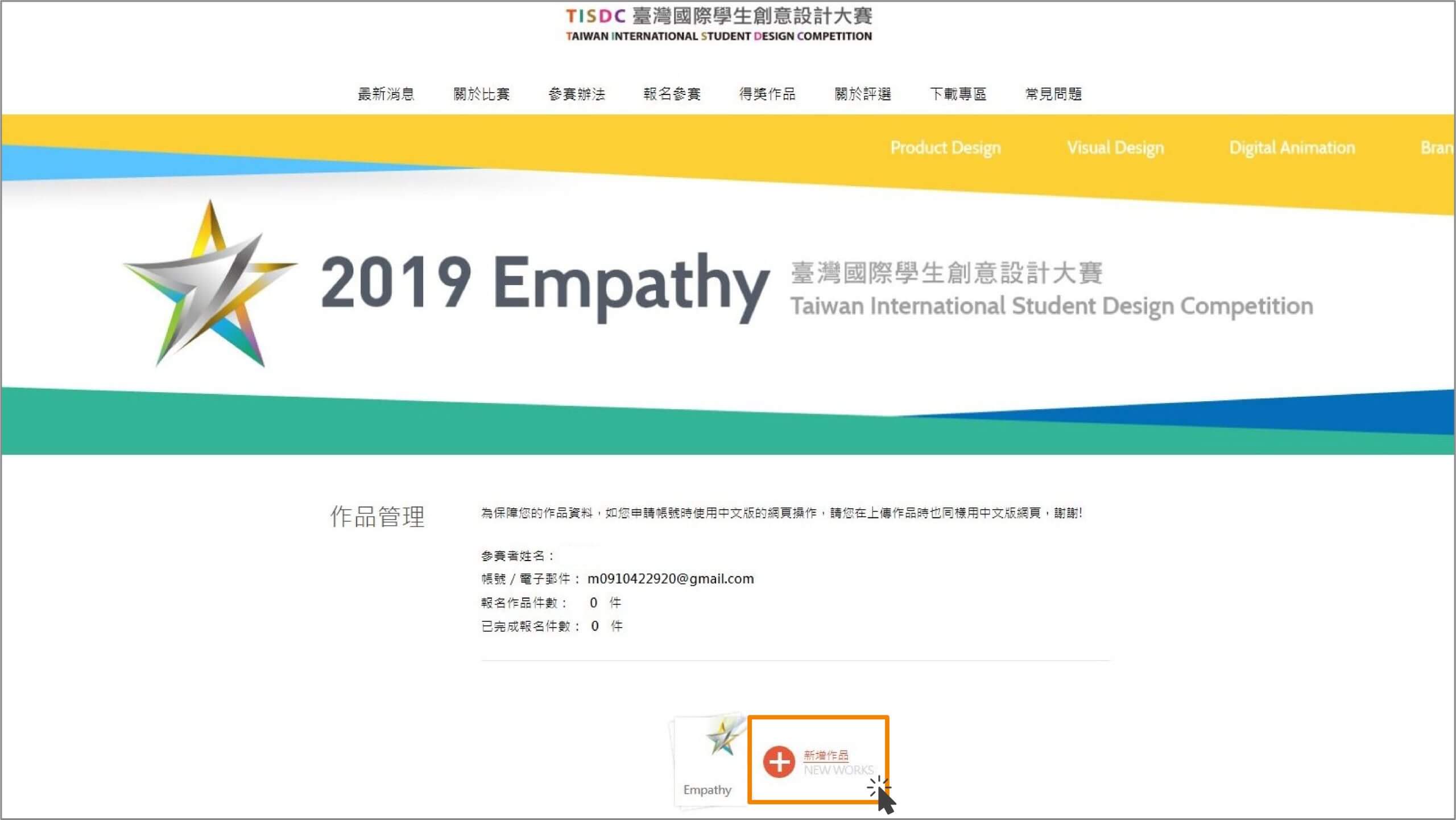The height and width of the screenshot is (820, 1456).
Task: Open the 常見問題 menu item
Action: click(x=1053, y=94)
